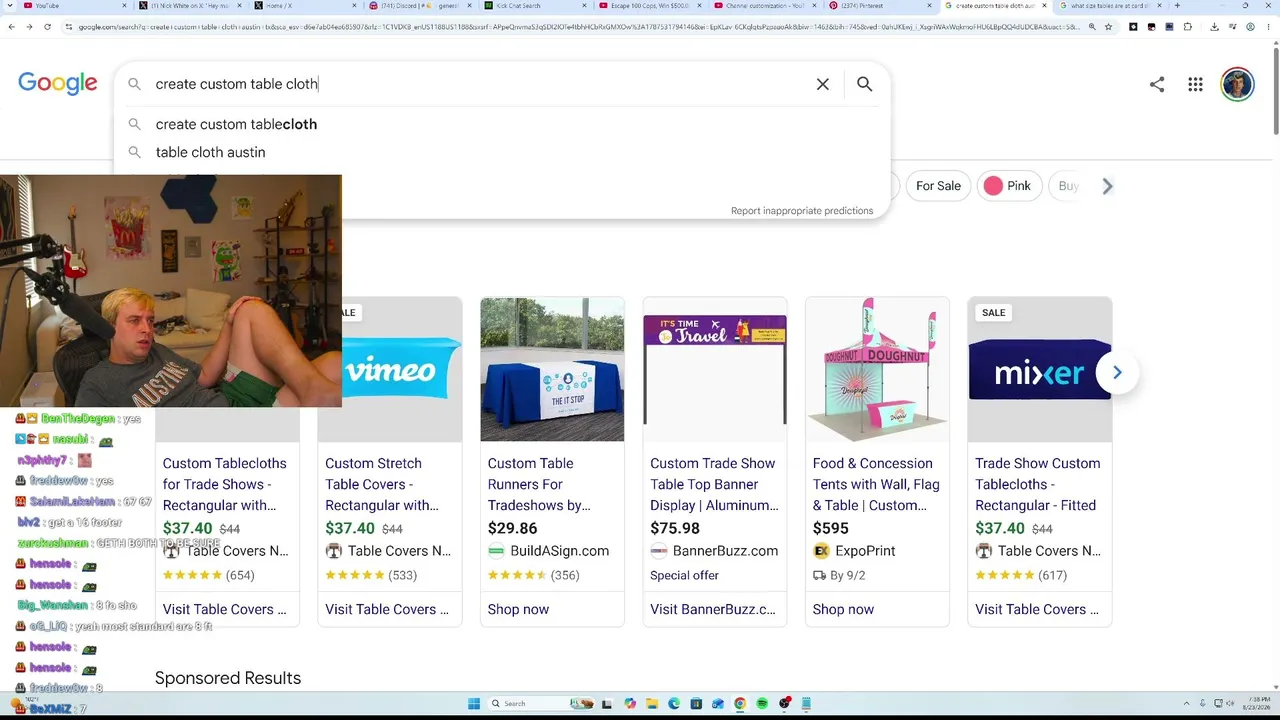1280x720 pixels.
Task: Open the mixer tablecloth product image
Action: 1040,370
